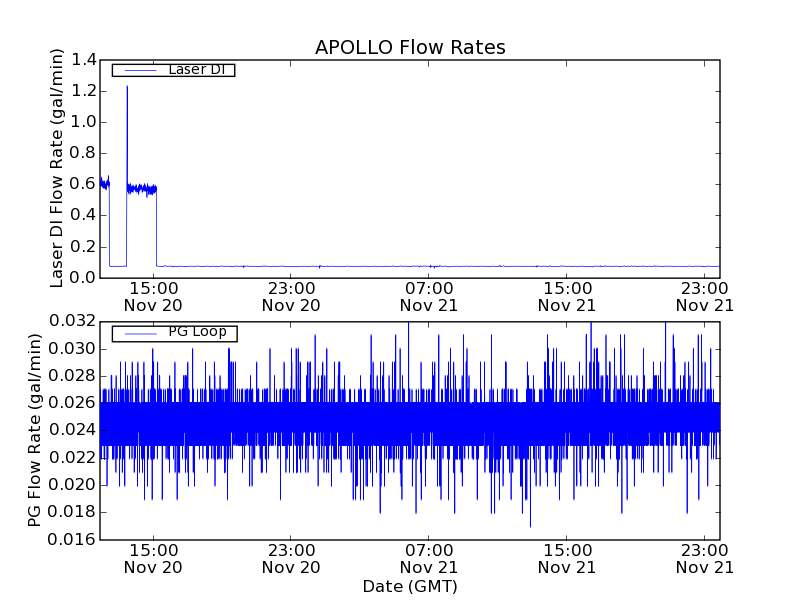Click the blue line sample in PG Loop legend
The image size is (800, 600).
(x=138, y=332)
